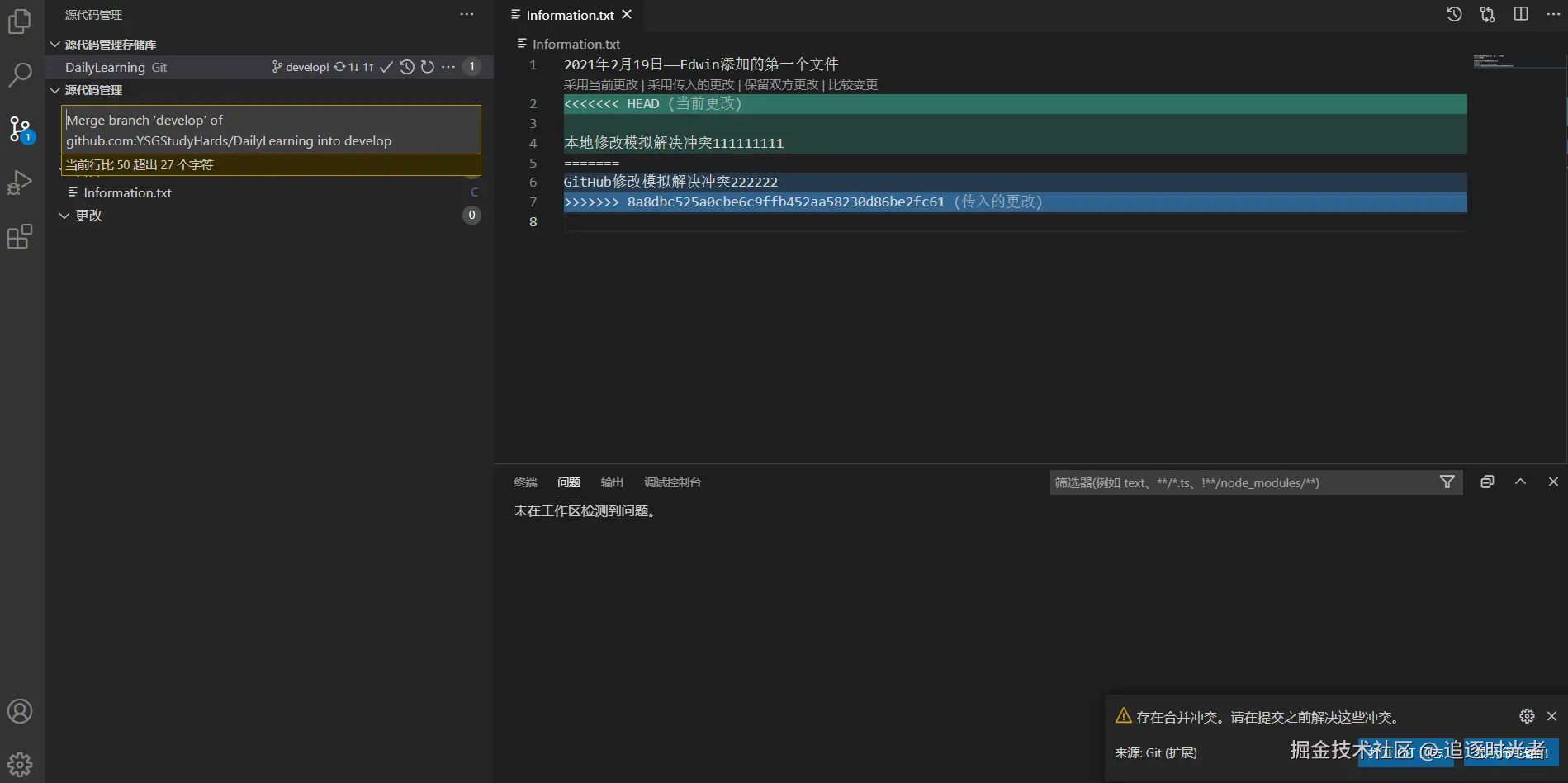Open the Extensions view icon
The height and width of the screenshot is (783, 1568).
pos(20,237)
